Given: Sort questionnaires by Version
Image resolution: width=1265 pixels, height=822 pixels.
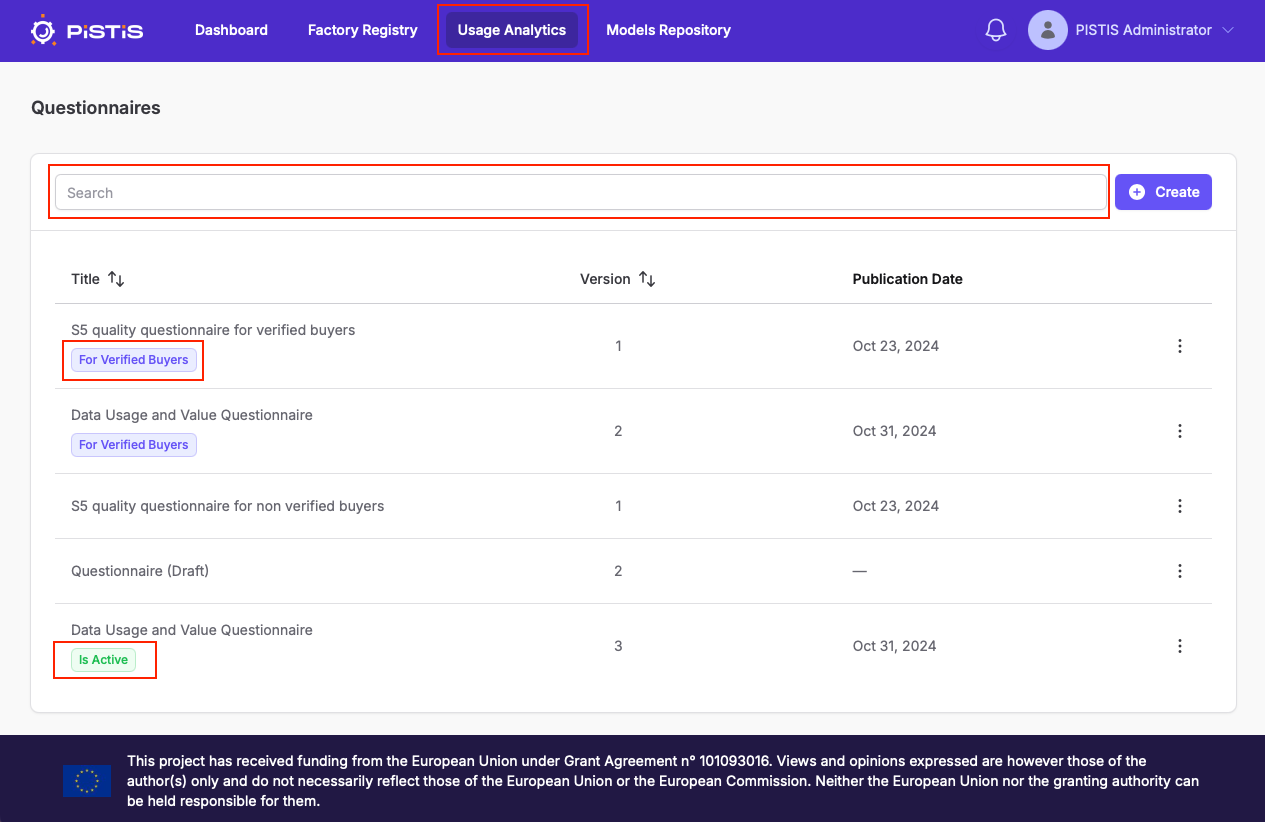Looking at the screenshot, I should (x=647, y=279).
